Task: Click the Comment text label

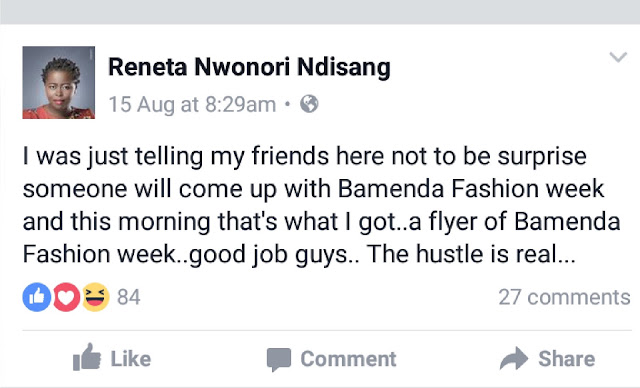Action: [x=348, y=359]
